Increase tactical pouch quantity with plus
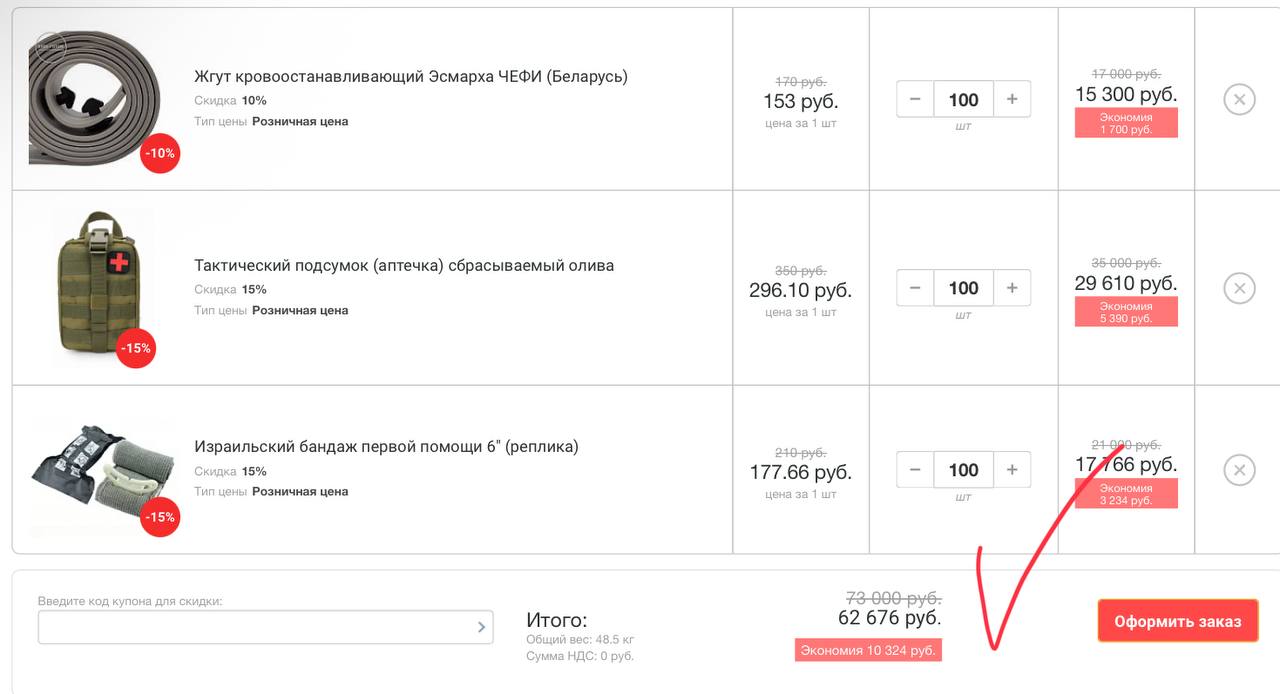The height and width of the screenshot is (694, 1280). [1012, 288]
